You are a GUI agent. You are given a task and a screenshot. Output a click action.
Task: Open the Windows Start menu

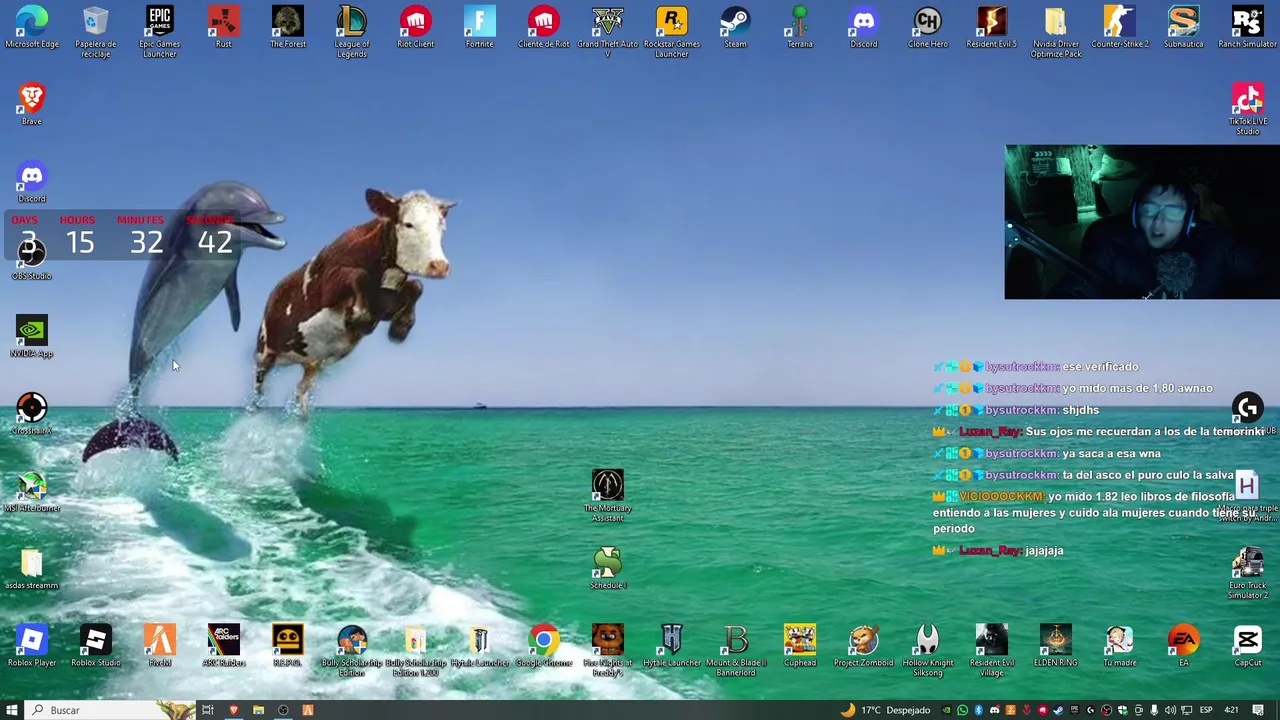click(12, 710)
